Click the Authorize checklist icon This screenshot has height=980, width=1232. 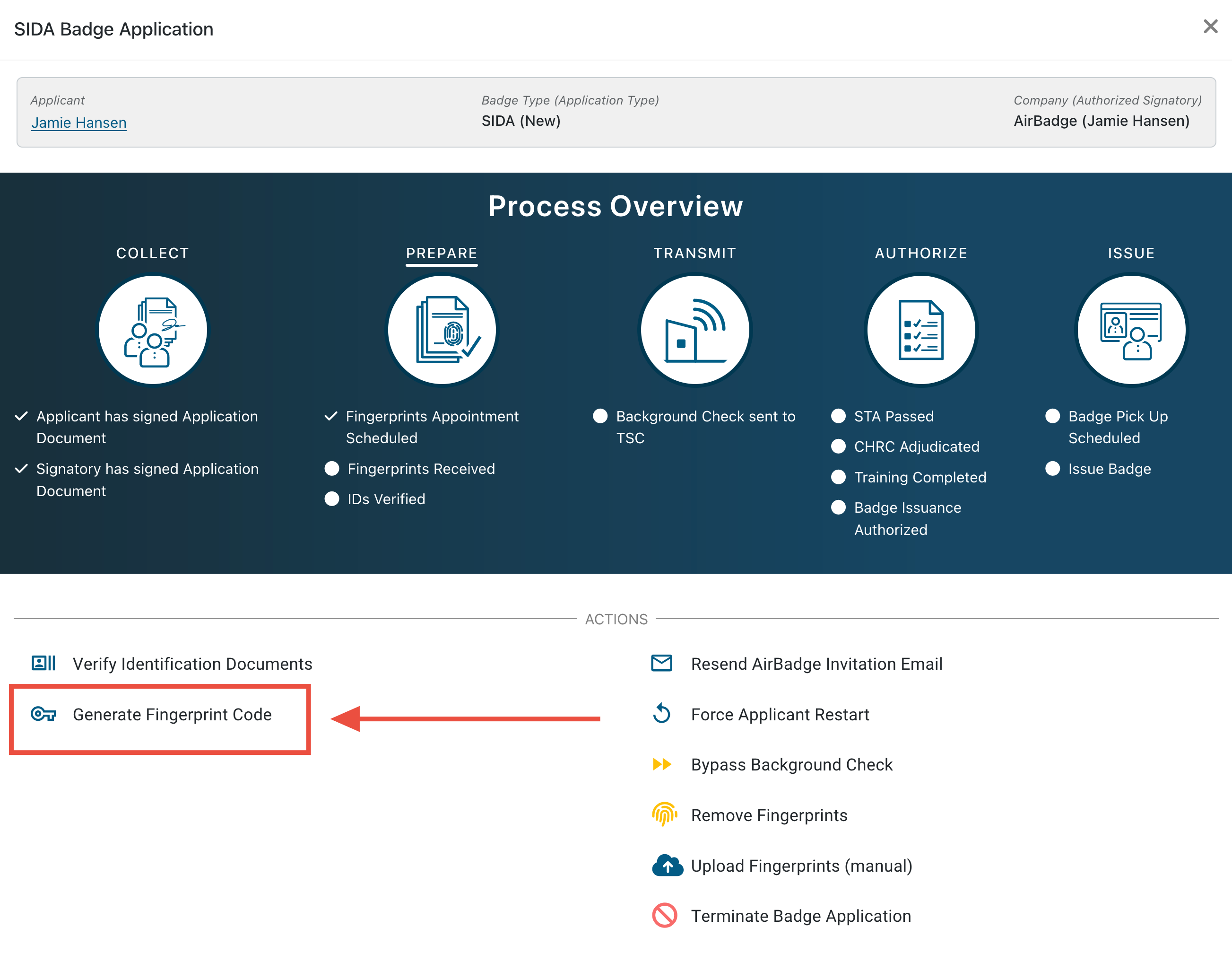coord(920,331)
